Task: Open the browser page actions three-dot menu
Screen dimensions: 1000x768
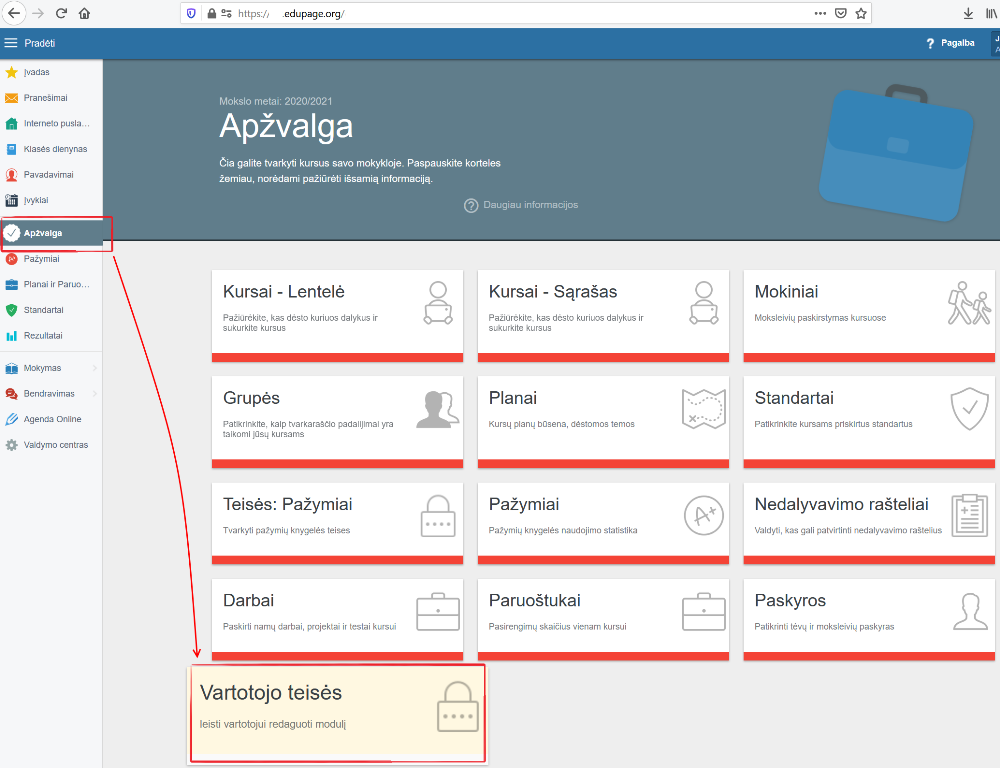Action: [x=820, y=13]
